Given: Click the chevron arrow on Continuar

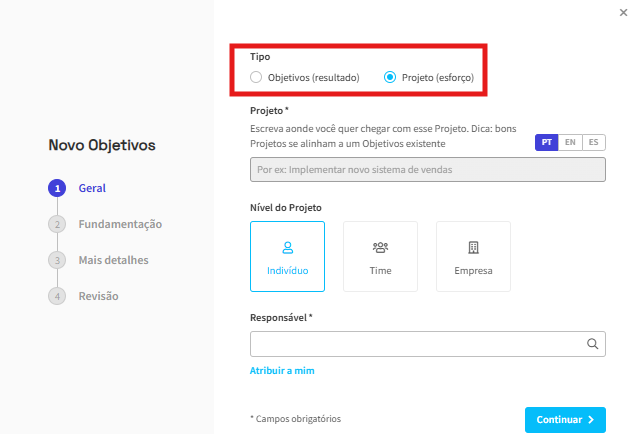Looking at the screenshot, I should [x=591, y=420].
